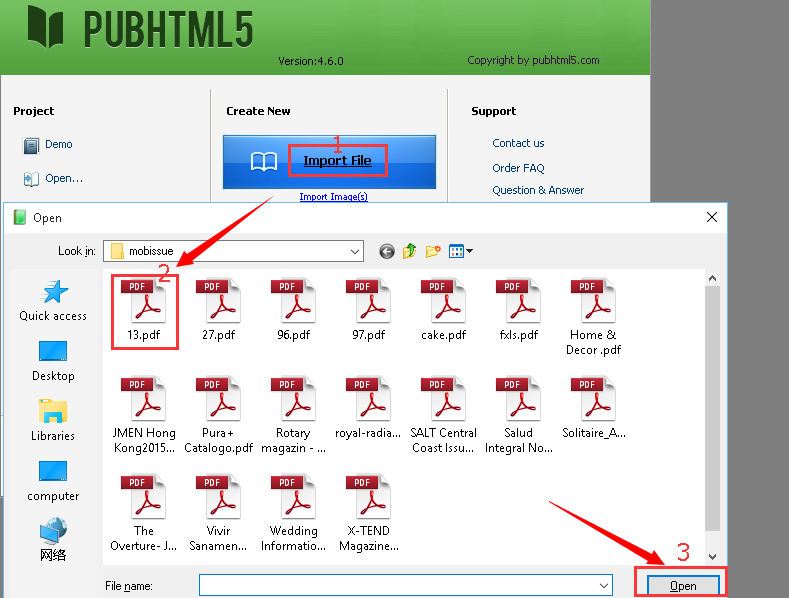Select the Wedding Informatio PDF icon

(293, 496)
